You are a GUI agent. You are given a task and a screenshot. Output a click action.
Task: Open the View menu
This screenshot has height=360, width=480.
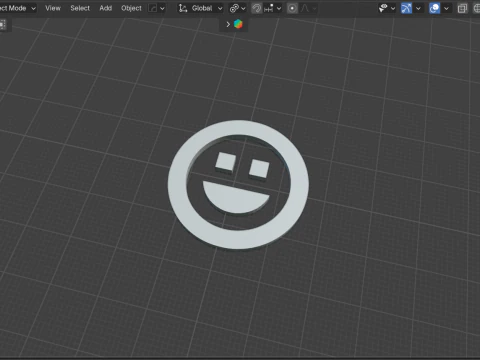coord(53,8)
